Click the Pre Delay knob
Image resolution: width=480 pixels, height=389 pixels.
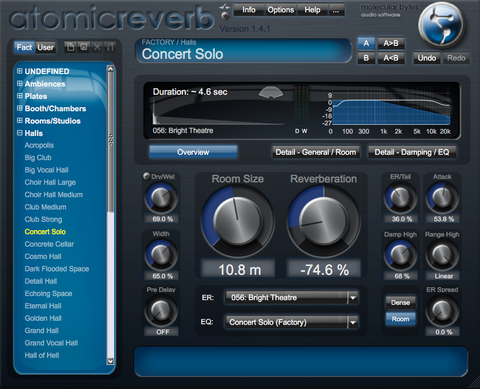161,311
